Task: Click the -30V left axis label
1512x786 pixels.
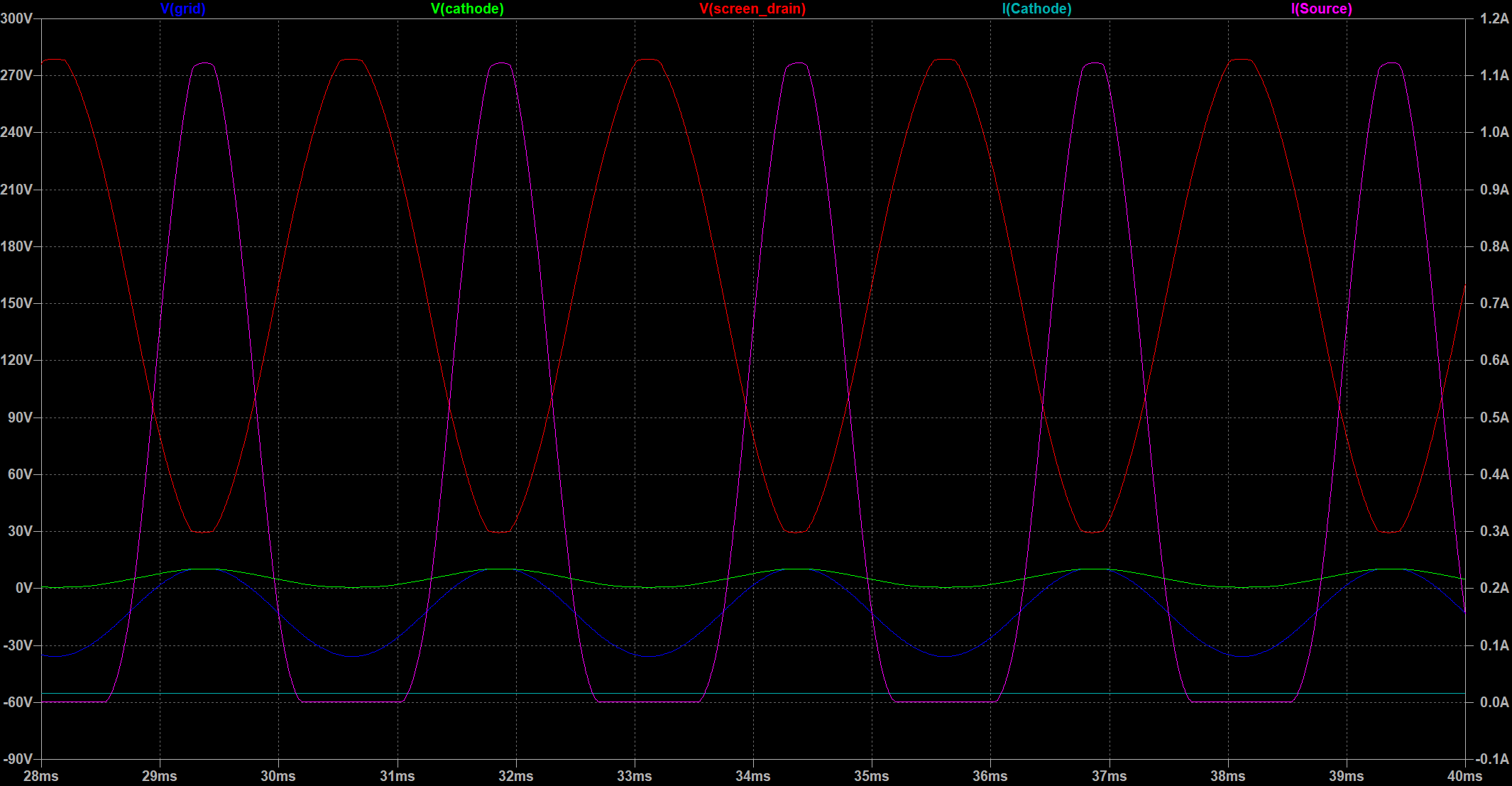Action: click(18, 645)
